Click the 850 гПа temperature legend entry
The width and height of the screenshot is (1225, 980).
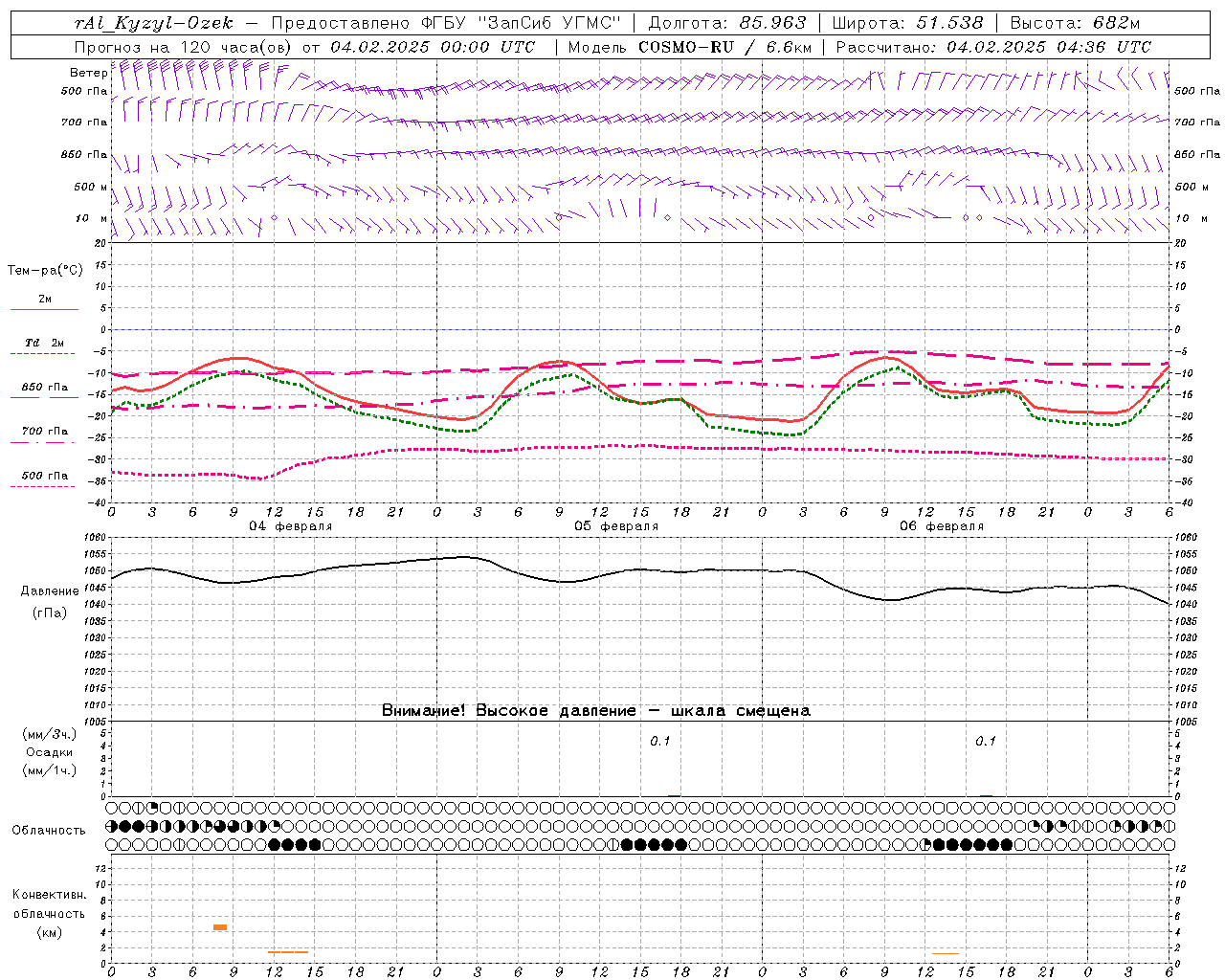coord(45,388)
